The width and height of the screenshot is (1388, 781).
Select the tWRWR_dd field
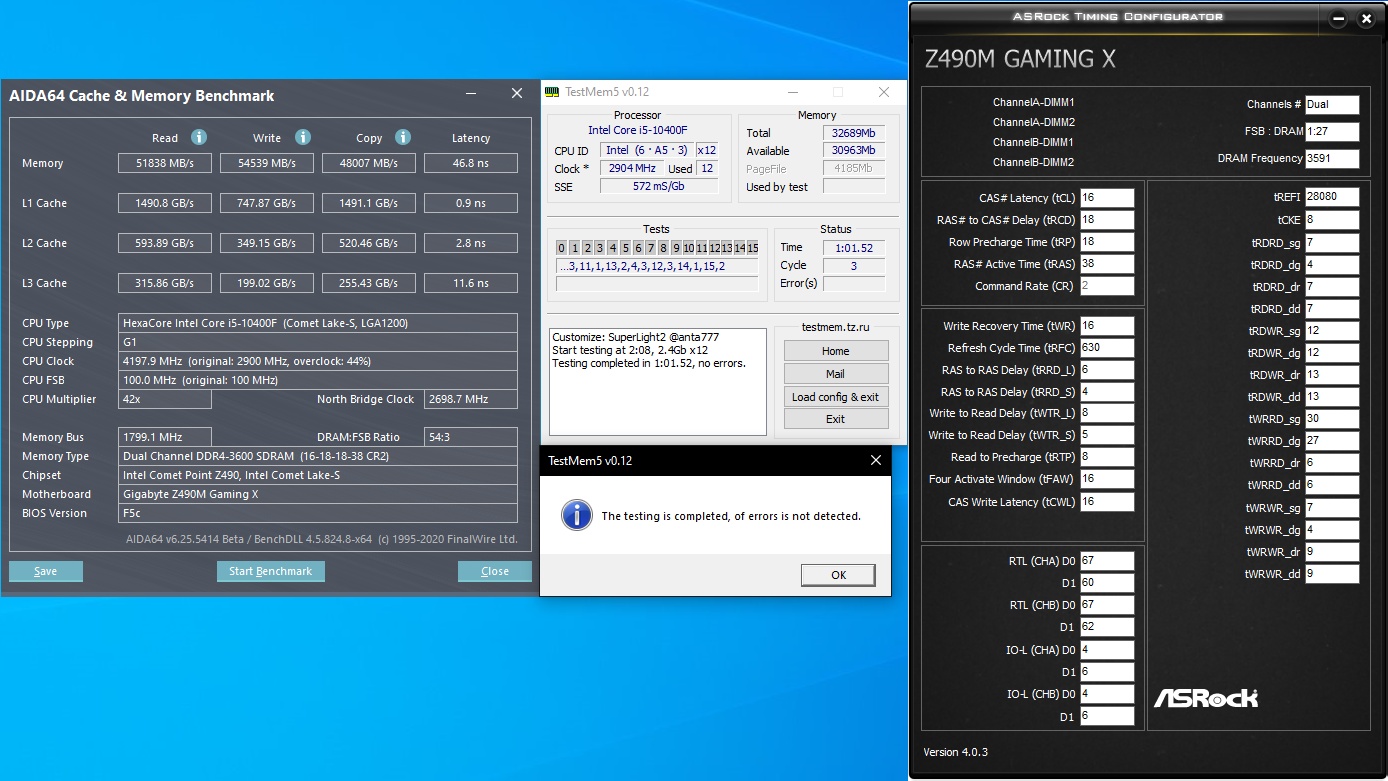[1332, 574]
